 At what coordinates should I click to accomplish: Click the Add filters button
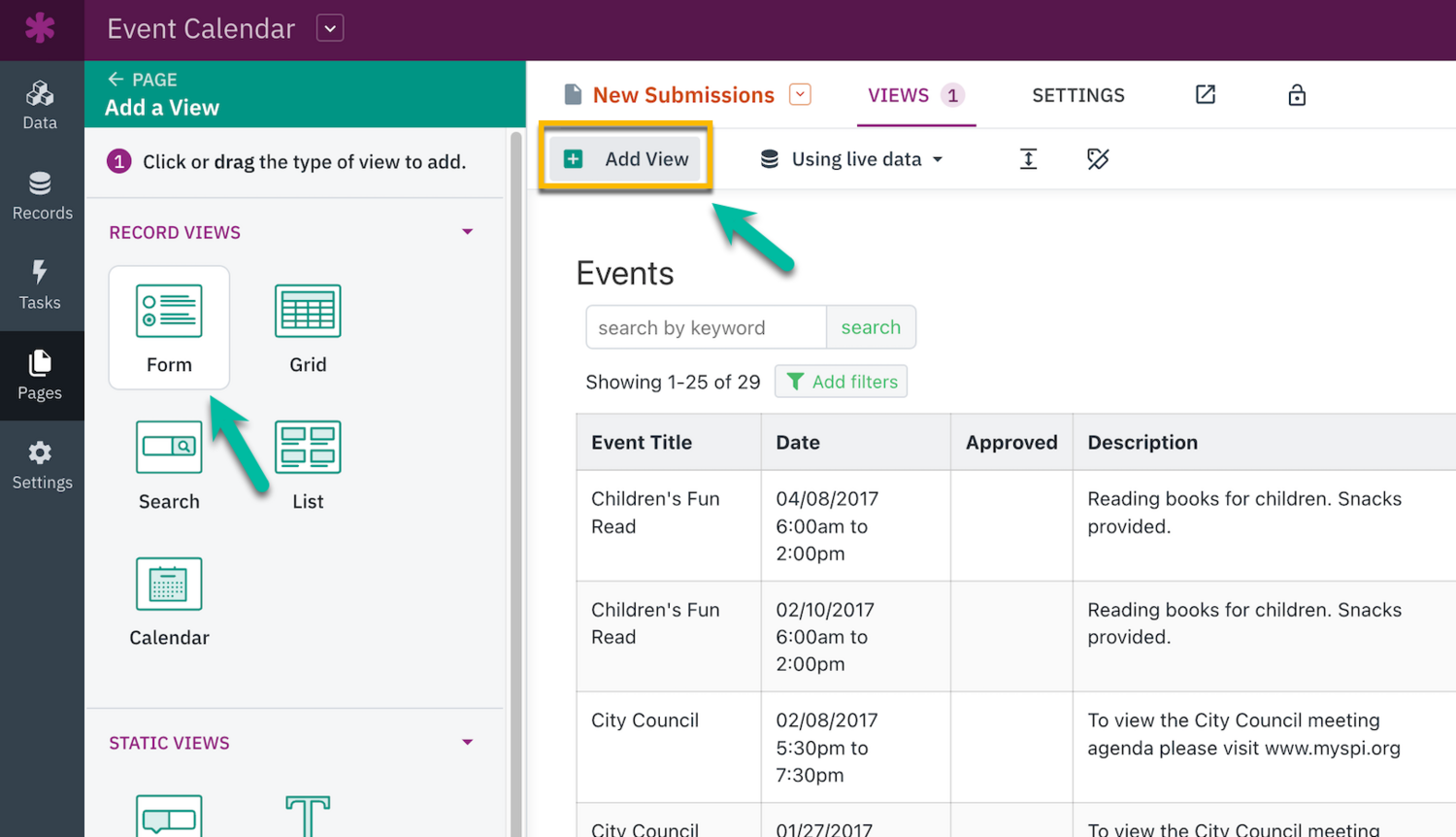pyautogui.click(x=841, y=381)
